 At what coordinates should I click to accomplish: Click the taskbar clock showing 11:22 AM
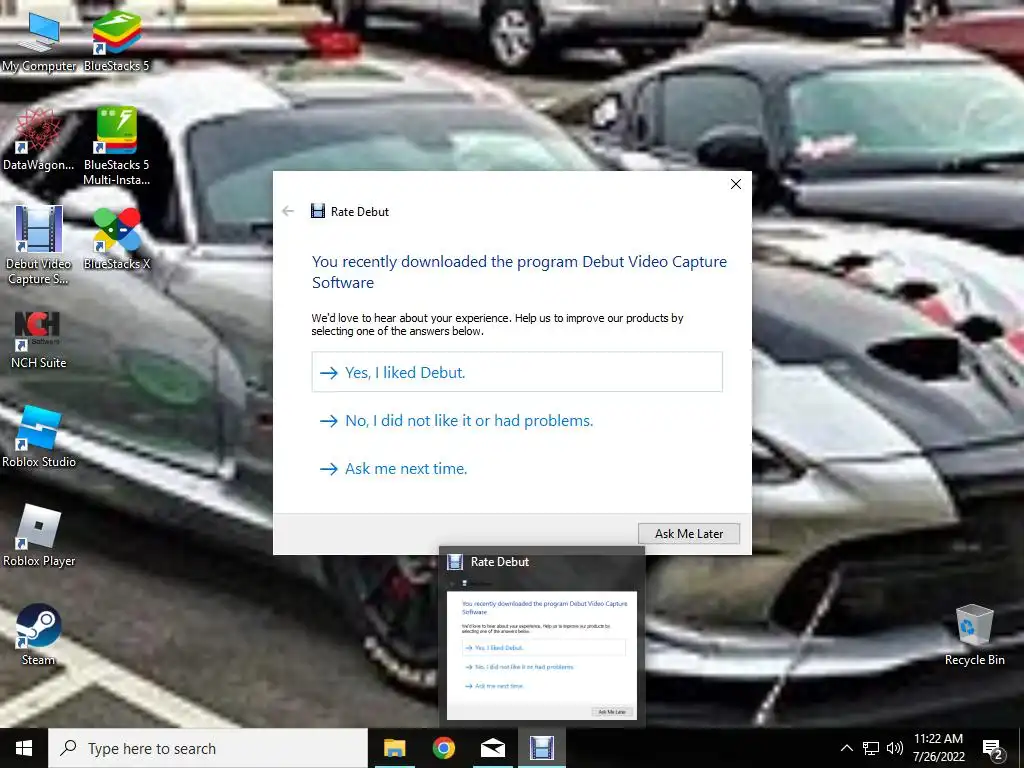coord(938,748)
